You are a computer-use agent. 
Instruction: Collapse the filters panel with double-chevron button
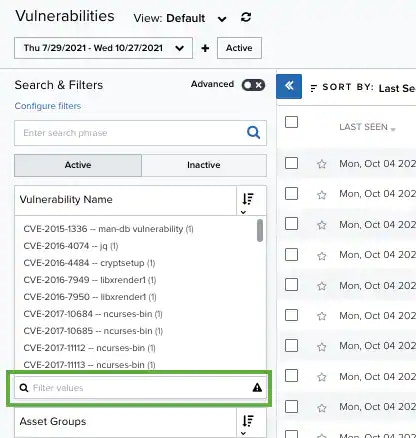point(289,86)
